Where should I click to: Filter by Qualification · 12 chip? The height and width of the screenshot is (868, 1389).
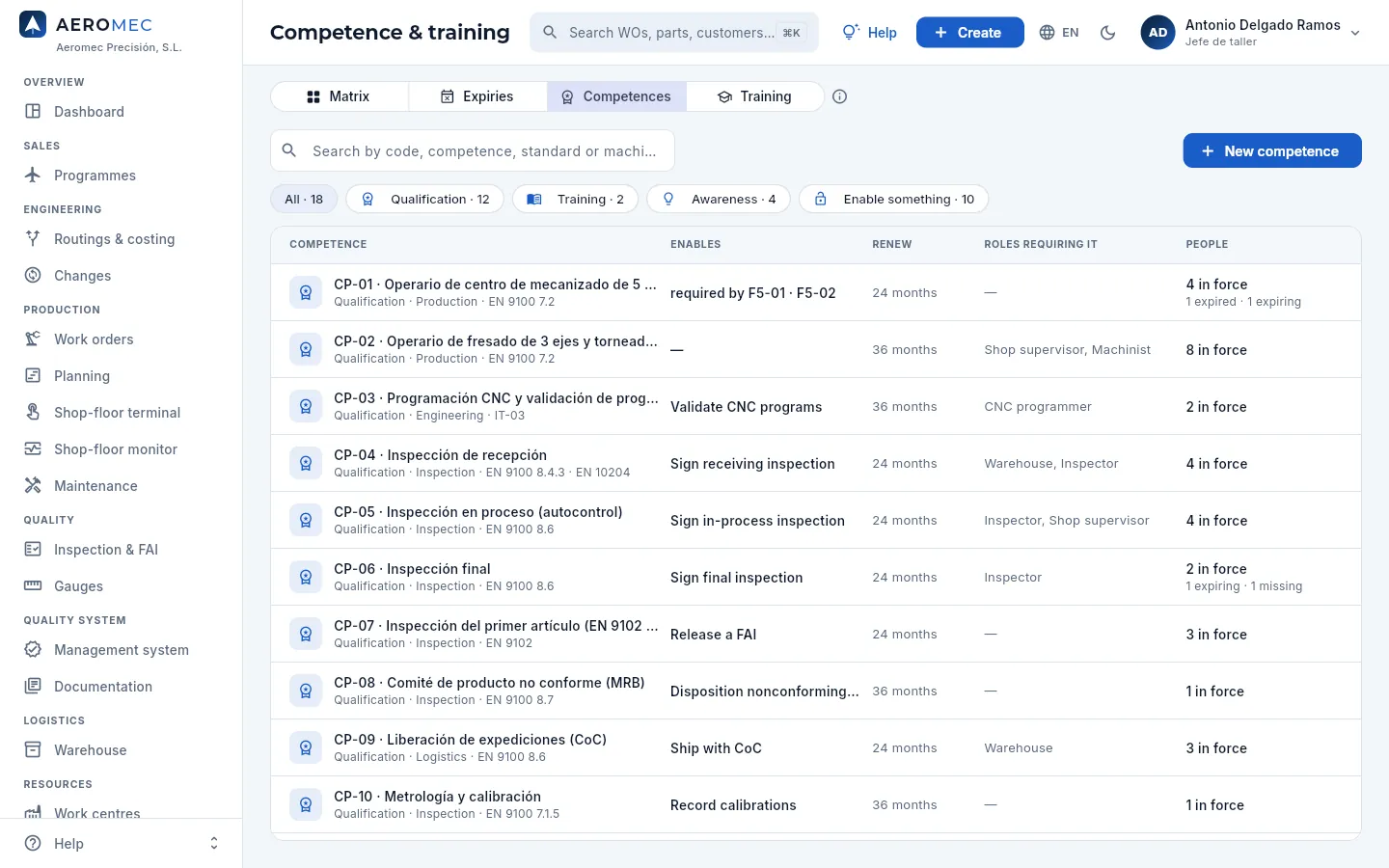click(424, 199)
